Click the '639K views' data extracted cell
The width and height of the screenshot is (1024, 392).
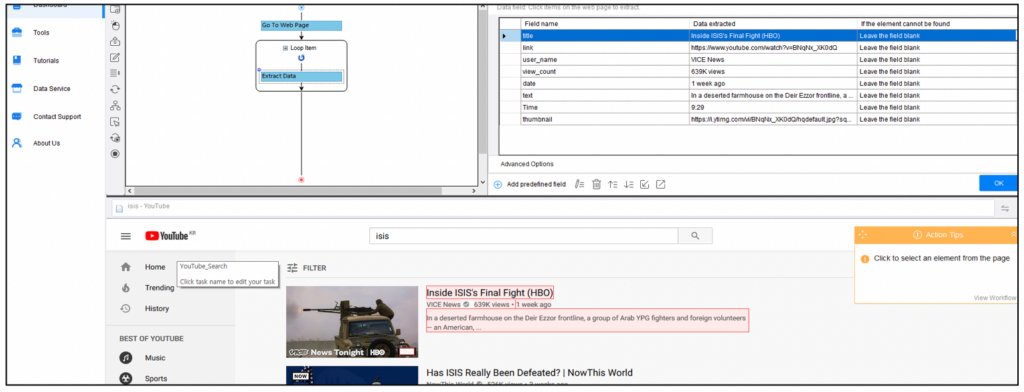coord(773,72)
